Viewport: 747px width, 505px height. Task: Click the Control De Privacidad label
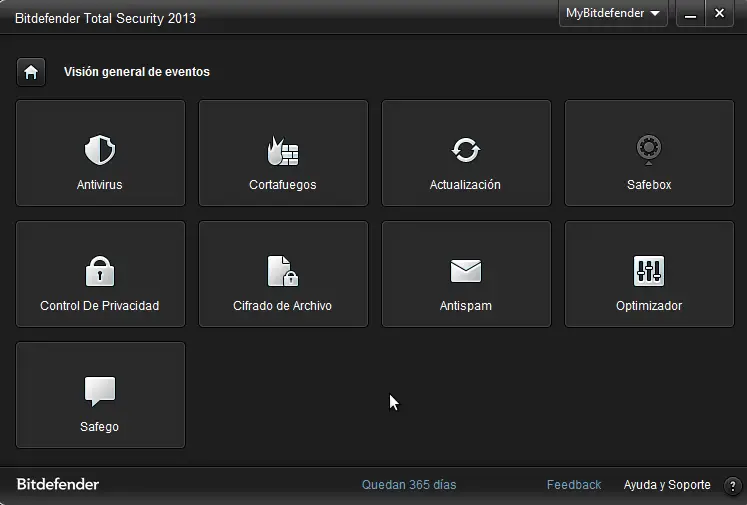click(100, 306)
